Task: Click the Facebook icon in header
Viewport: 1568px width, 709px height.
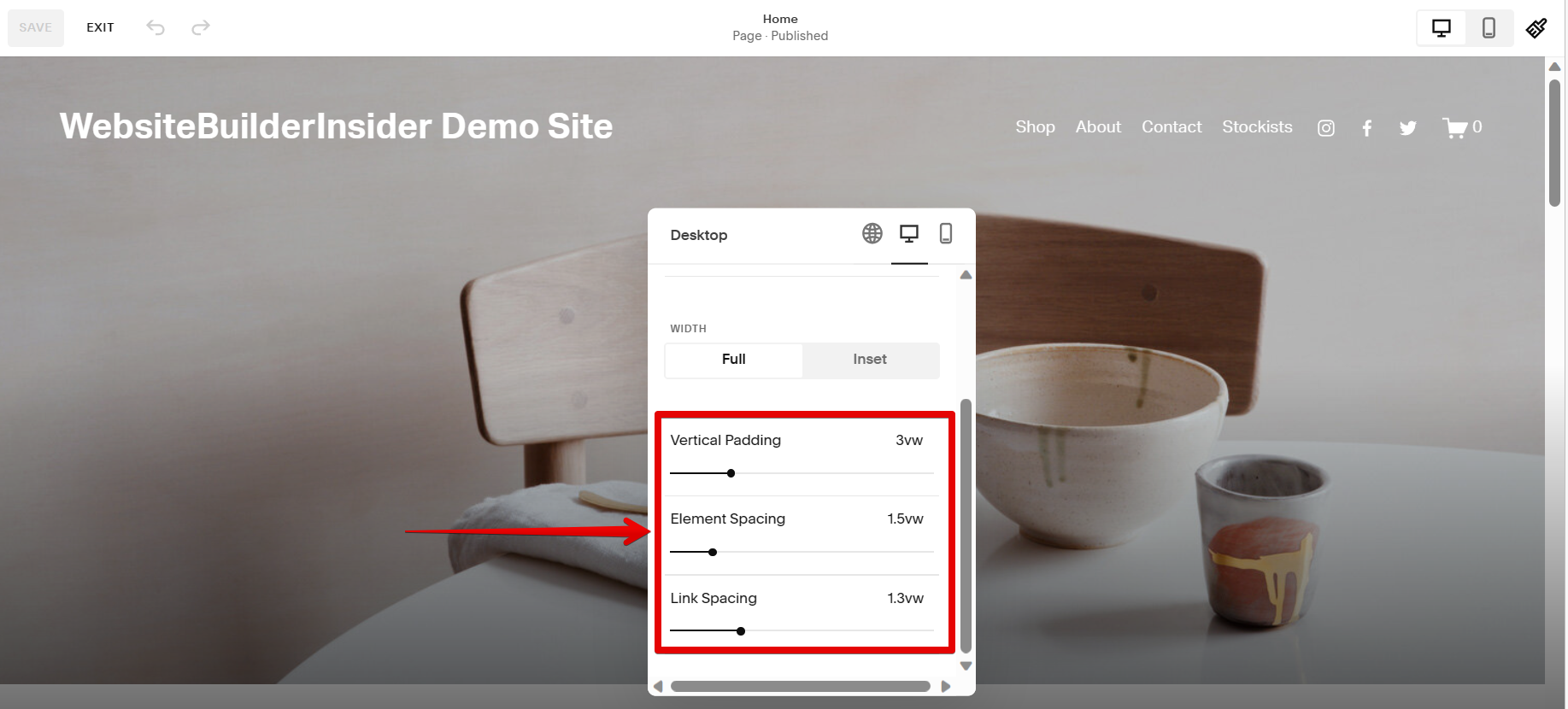Action: 1367,128
